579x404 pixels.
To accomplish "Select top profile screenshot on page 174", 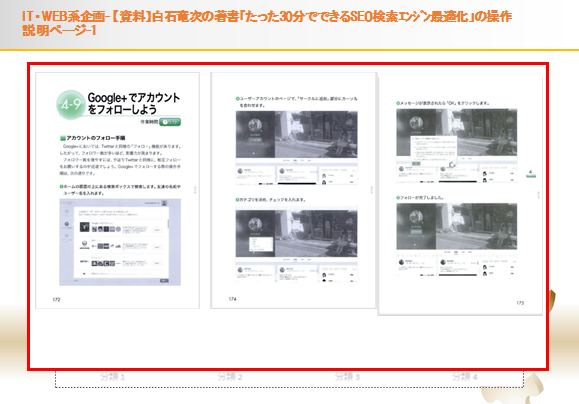I will tap(297, 147).
